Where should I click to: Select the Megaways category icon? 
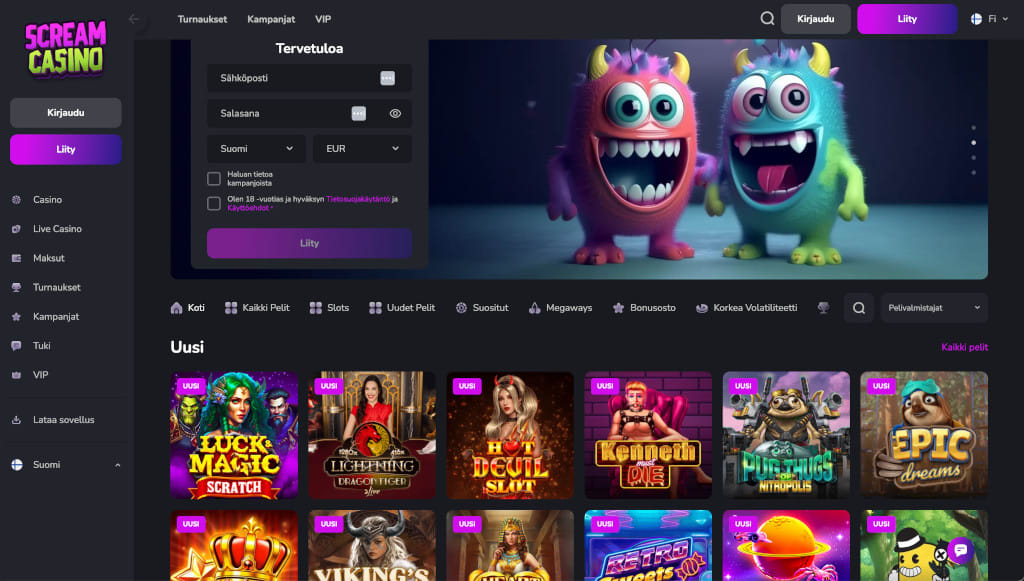pos(535,308)
